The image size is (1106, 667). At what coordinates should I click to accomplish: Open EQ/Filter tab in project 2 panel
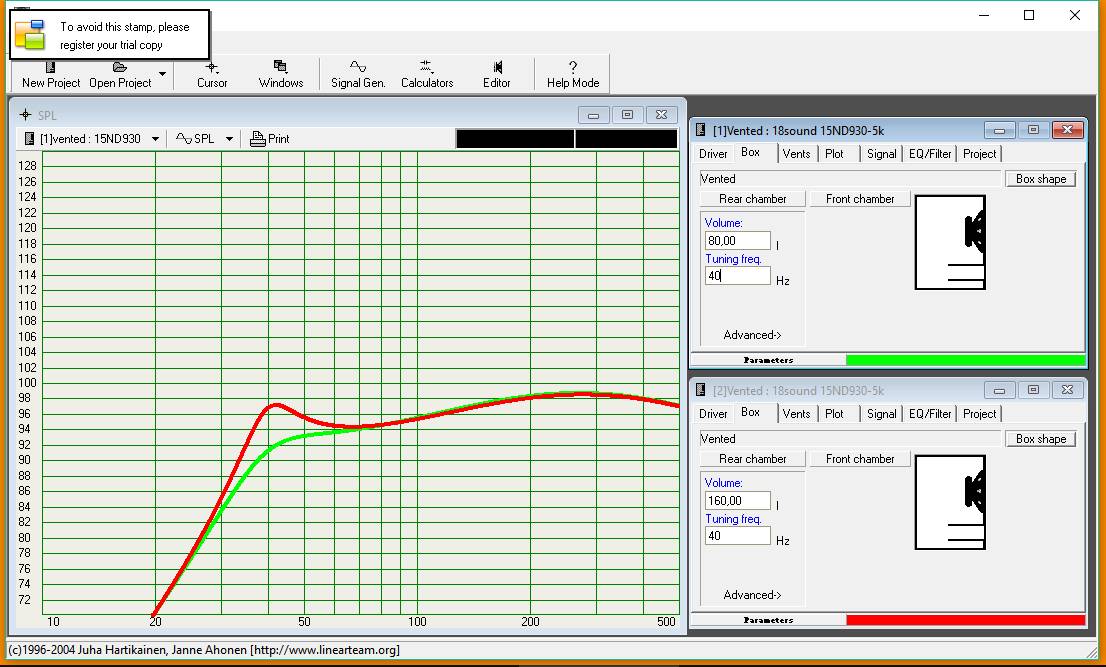(930, 414)
